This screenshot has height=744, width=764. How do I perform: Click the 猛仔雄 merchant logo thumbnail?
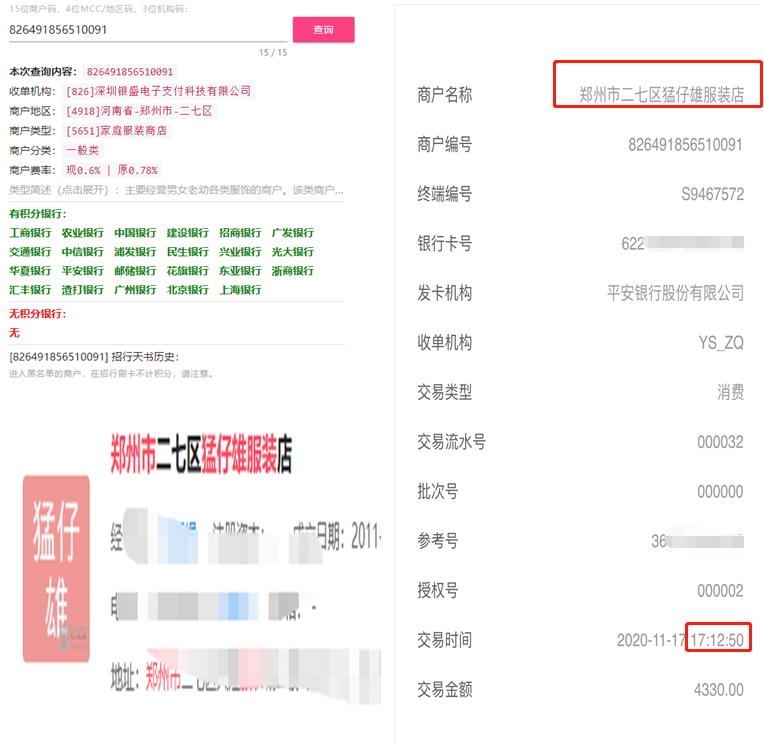(56, 569)
